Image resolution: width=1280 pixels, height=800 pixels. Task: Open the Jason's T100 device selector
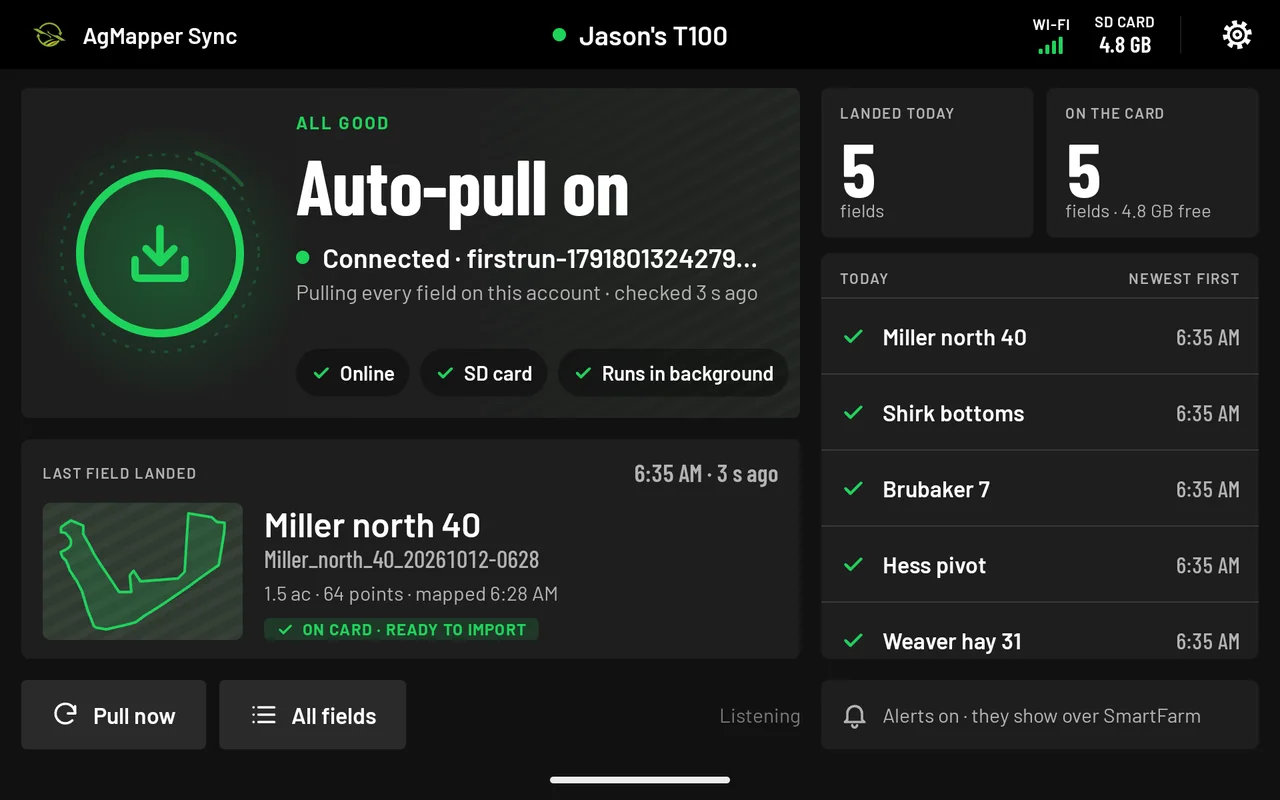[640, 36]
